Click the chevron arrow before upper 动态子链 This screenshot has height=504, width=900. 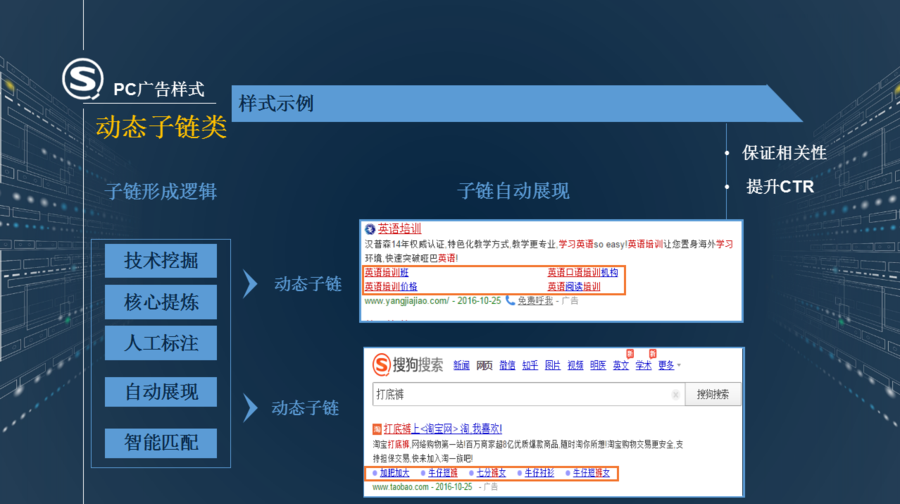(248, 284)
